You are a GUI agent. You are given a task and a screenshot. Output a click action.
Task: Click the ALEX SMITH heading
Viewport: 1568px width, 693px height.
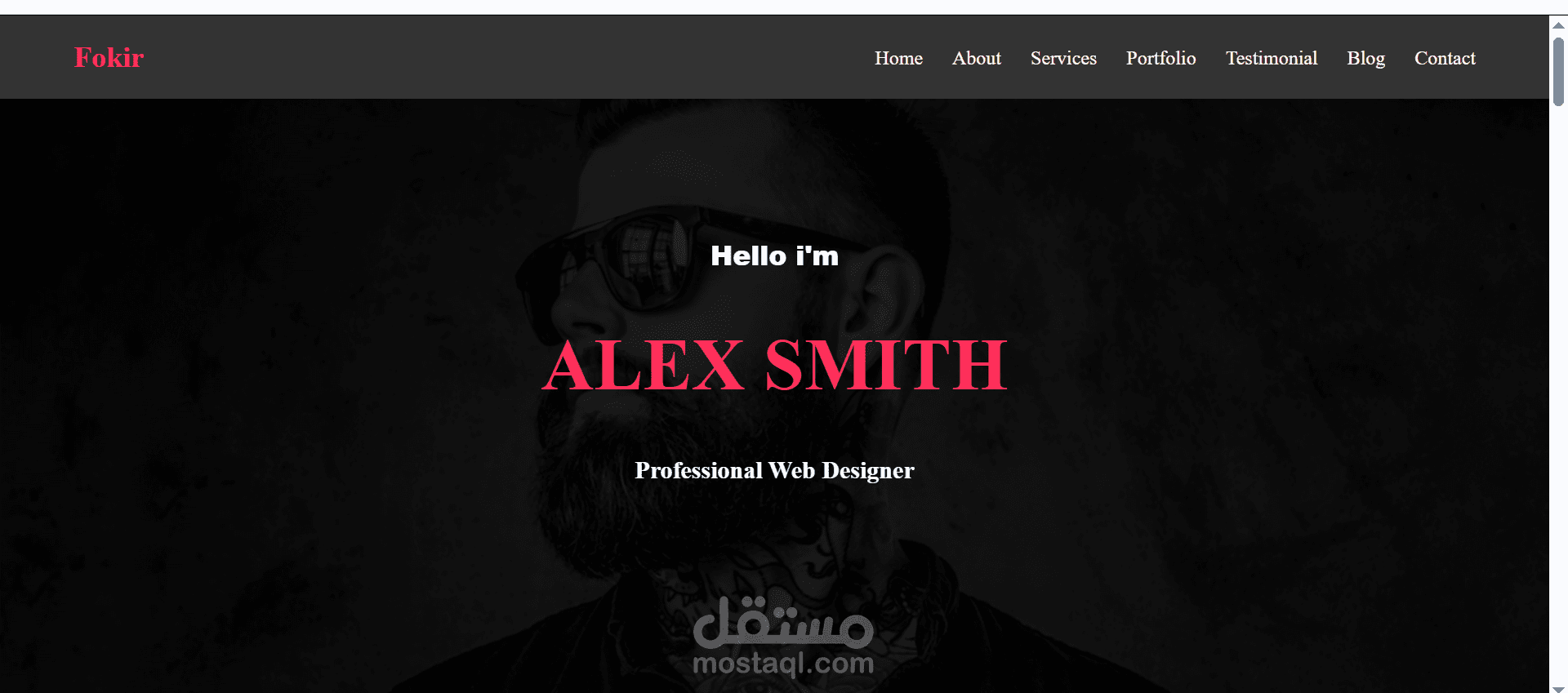(x=774, y=365)
